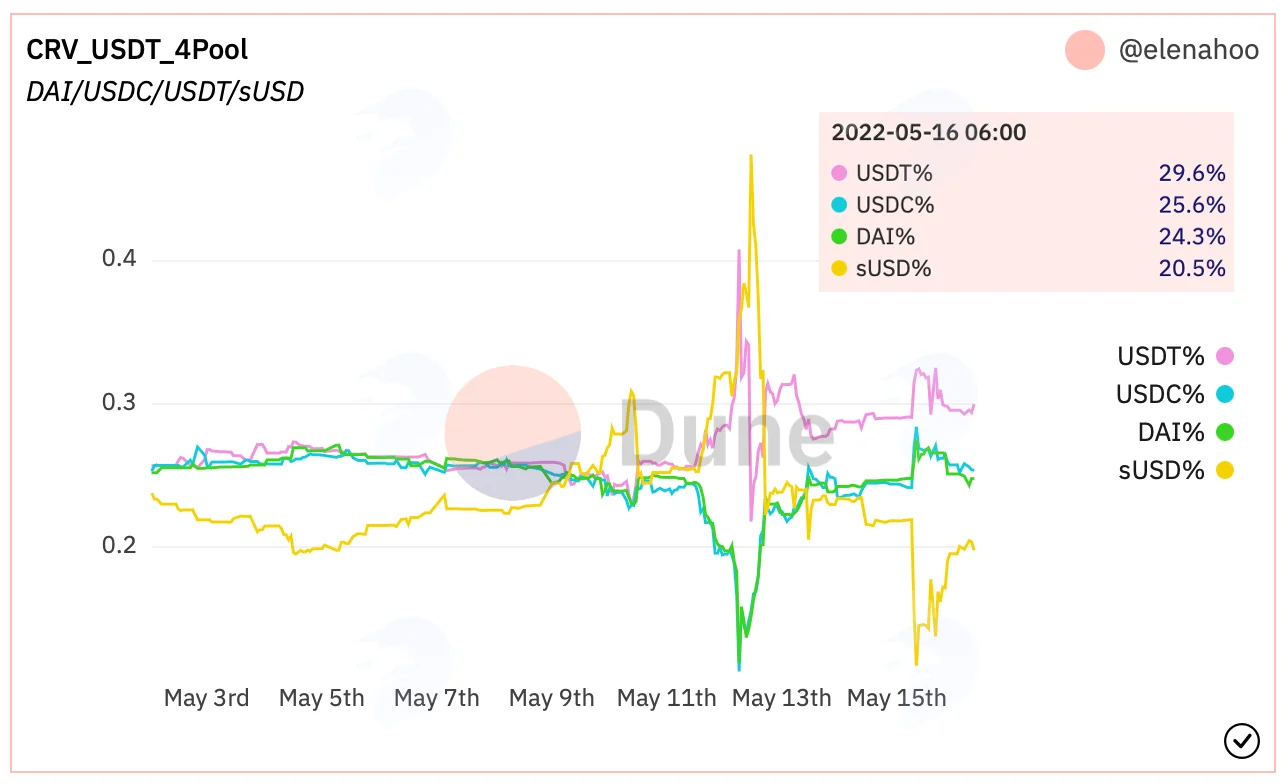Click the checkmark icon at bottom right
The image size is (1288, 784).
tap(1241, 740)
